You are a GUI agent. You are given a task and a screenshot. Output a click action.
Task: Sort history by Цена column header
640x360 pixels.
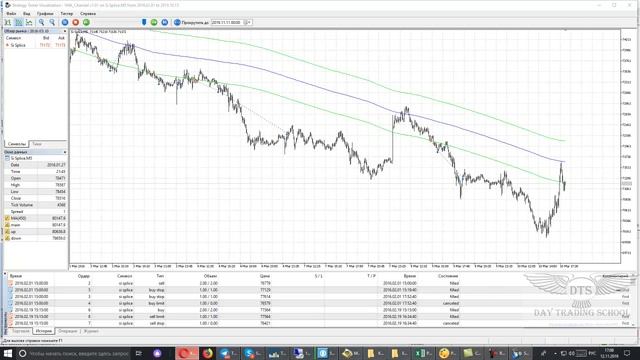pos(264,276)
